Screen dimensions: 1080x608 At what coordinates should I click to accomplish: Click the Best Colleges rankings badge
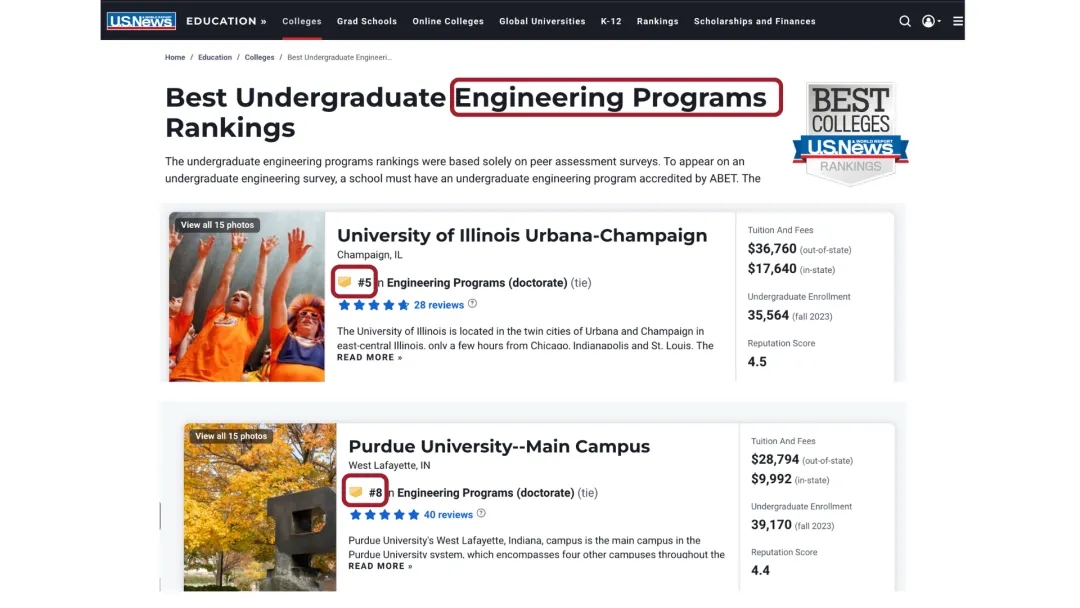point(850,134)
